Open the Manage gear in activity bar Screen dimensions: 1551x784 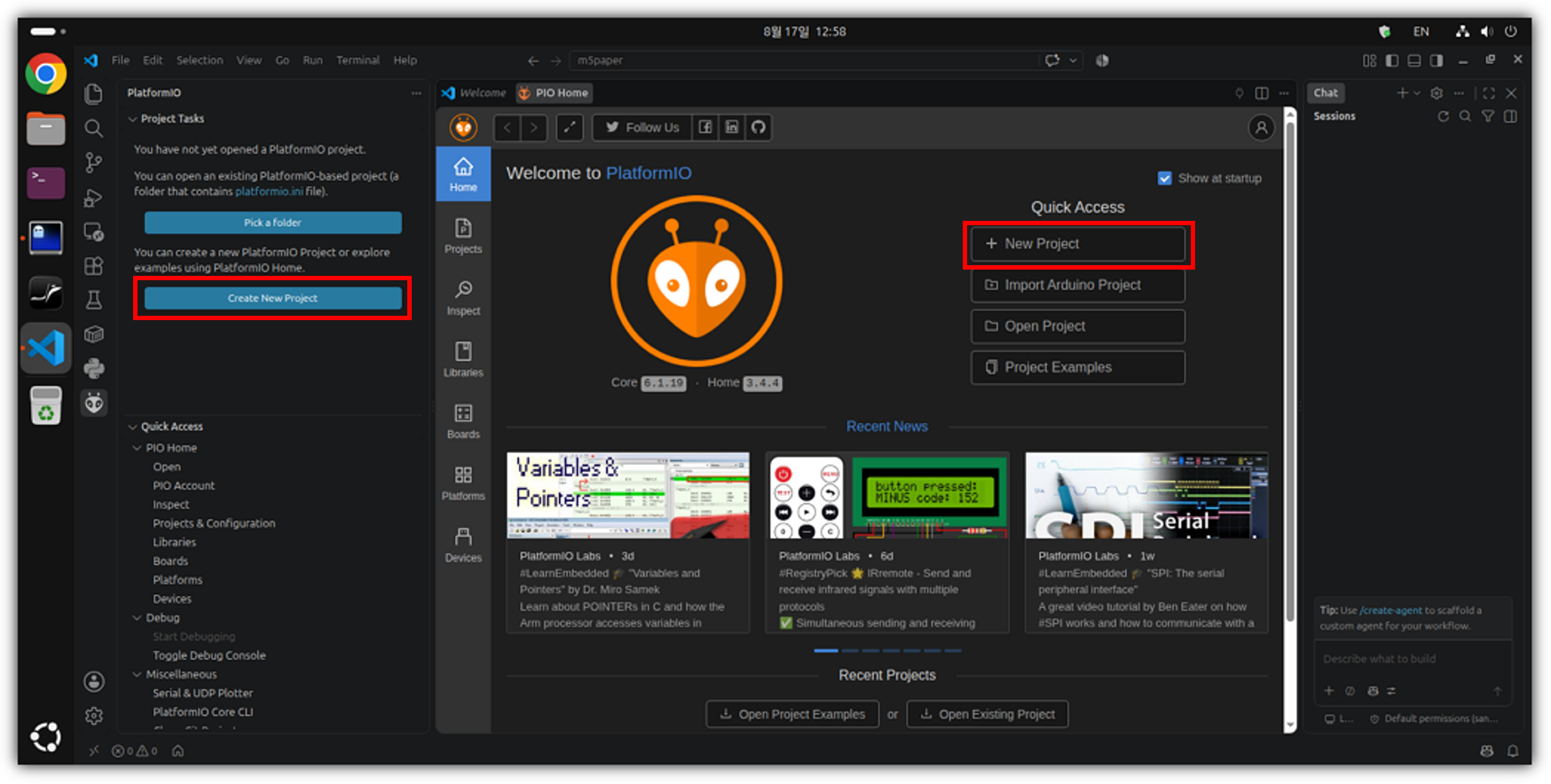point(93,716)
